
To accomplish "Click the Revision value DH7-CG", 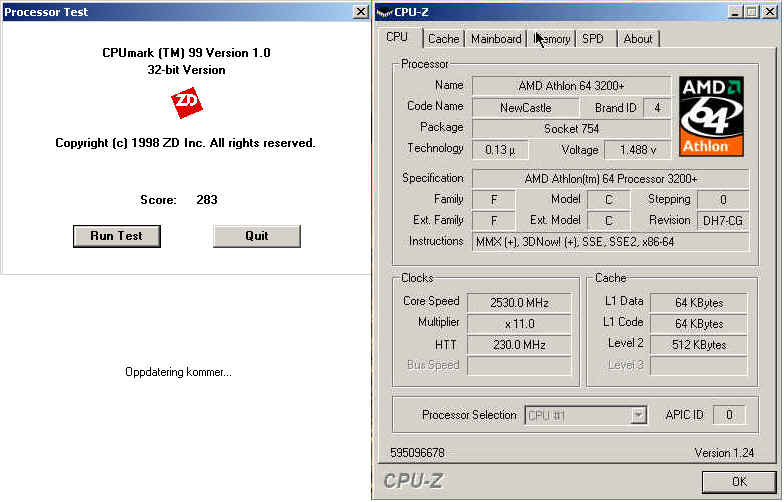I will coord(723,220).
